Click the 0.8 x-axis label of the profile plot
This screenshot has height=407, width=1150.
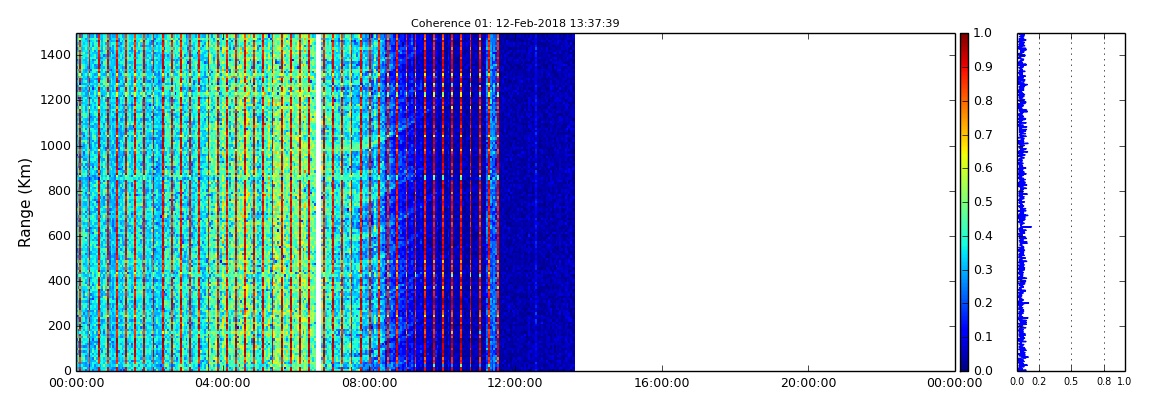1104,381
